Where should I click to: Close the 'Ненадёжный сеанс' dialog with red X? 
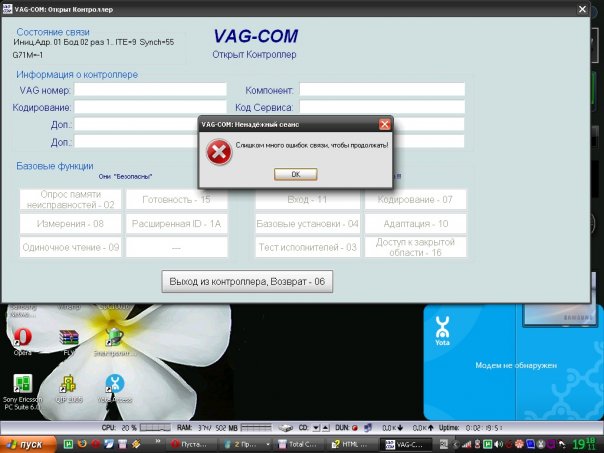384,124
